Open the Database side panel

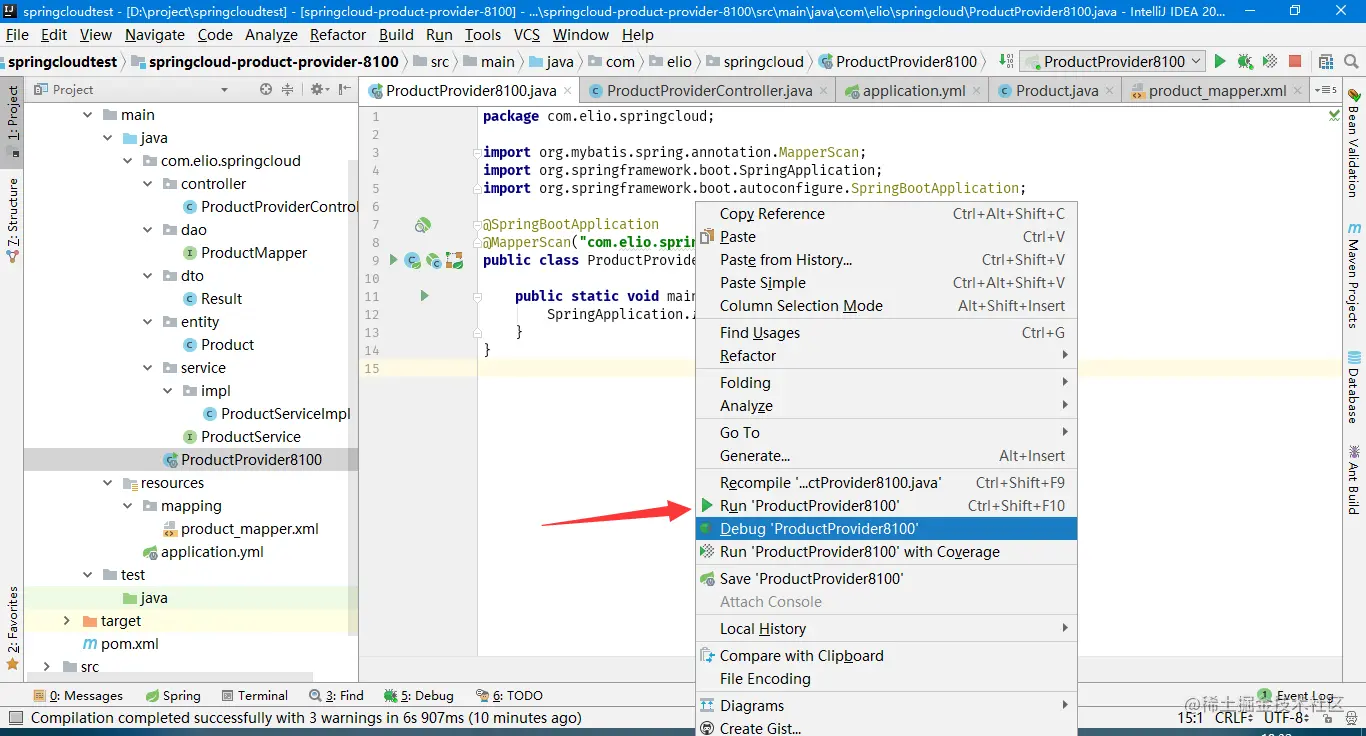tap(1354, 387)
